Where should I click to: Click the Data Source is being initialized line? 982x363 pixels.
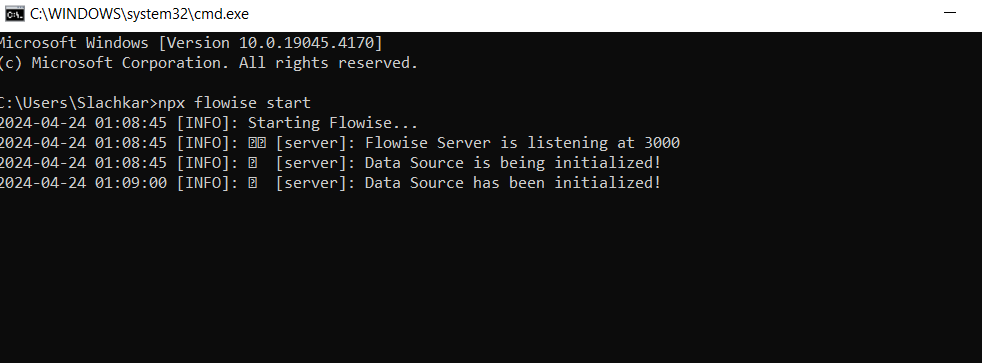(330, 163)
